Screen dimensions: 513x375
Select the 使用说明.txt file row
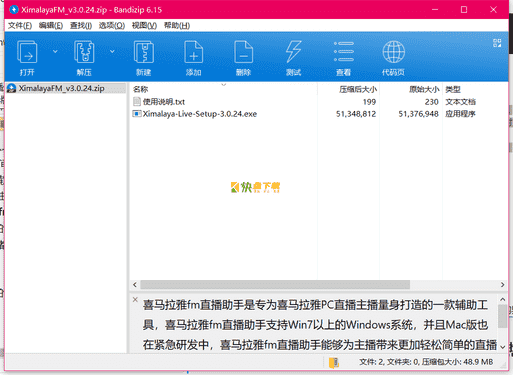[319, 102]
